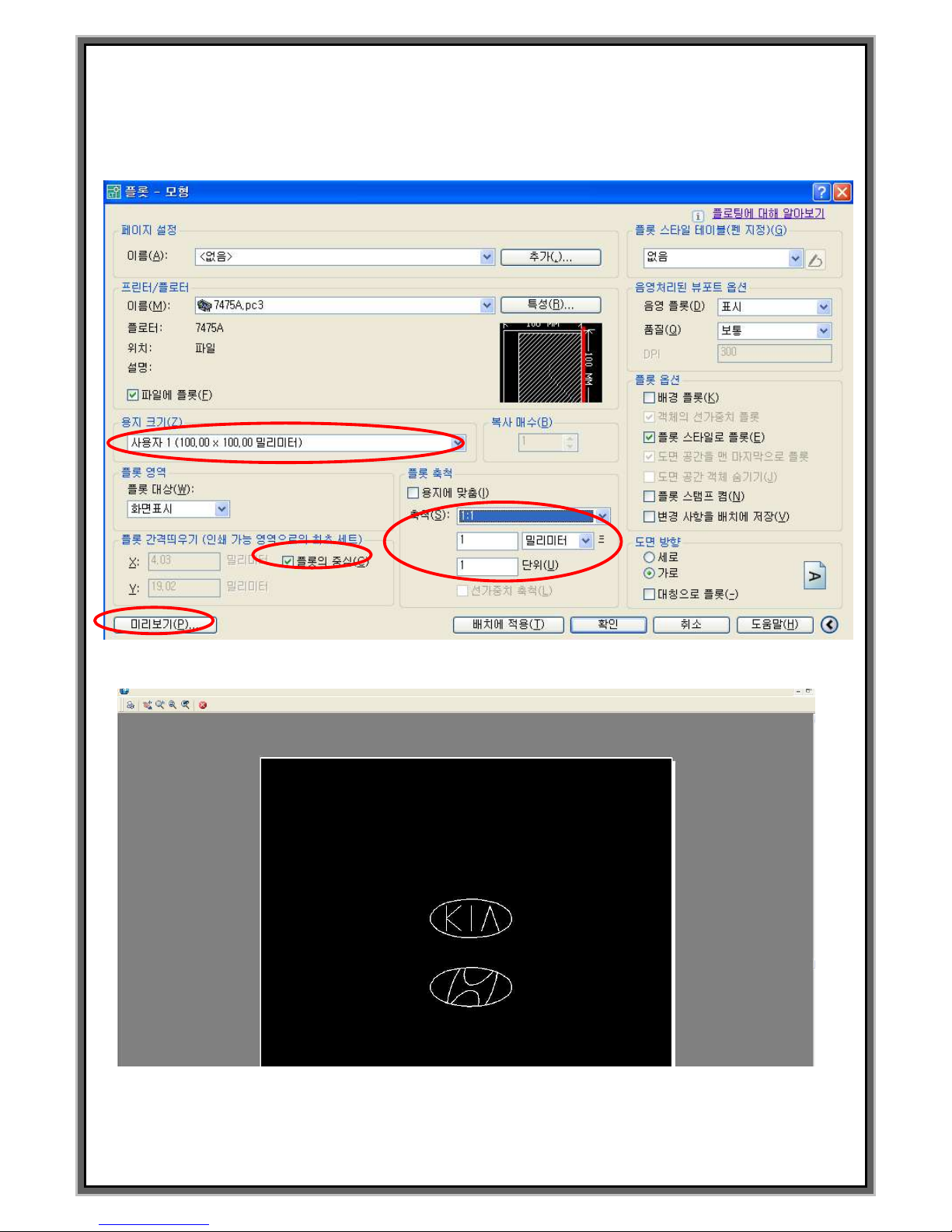
Task: Click the 추가(.)... button
Action: [x=551, y=257]
